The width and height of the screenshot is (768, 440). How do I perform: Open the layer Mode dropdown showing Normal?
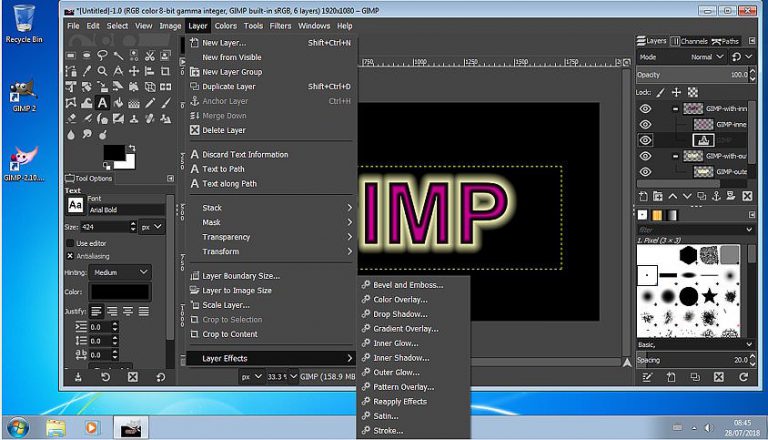pyautogui.click(x=706, y=57)
